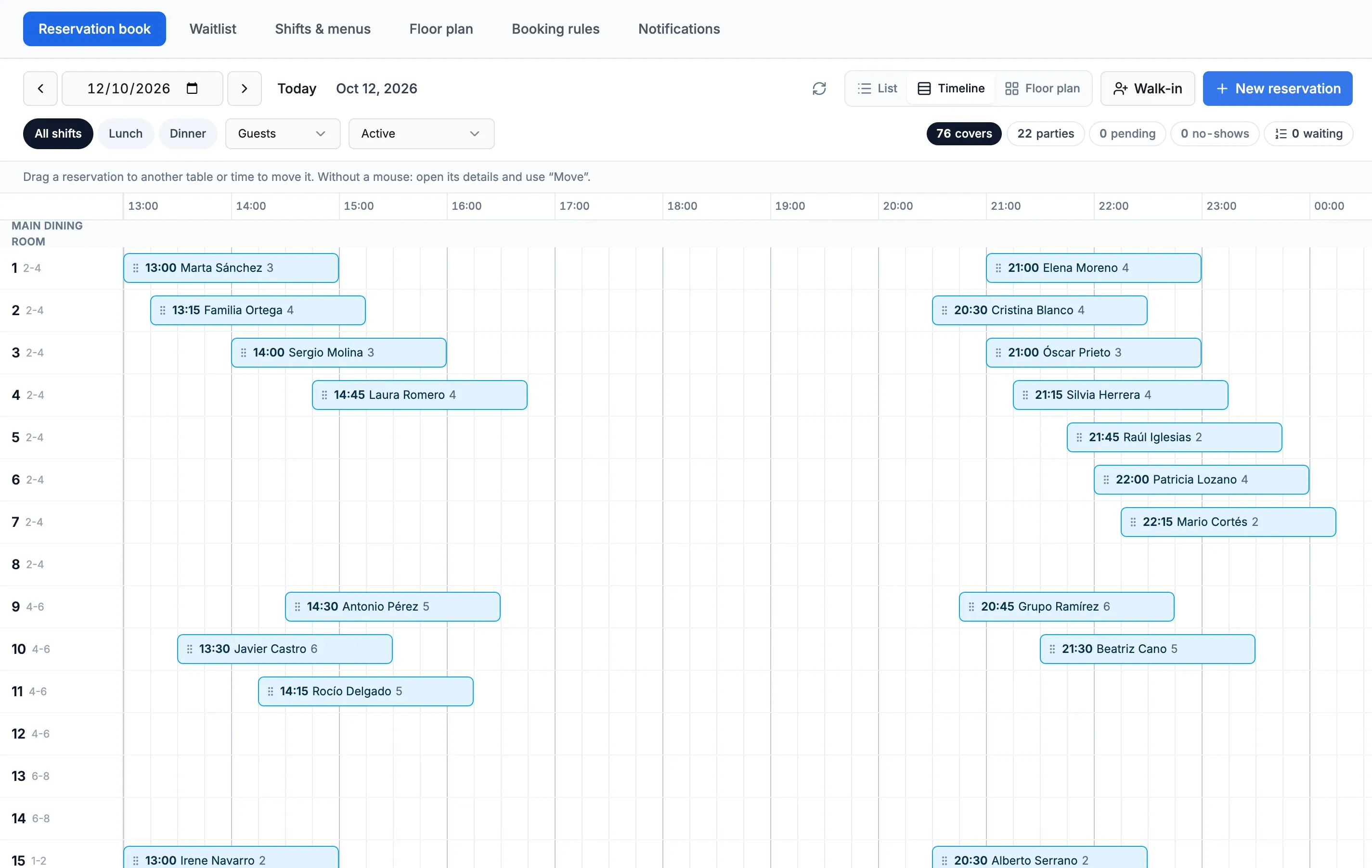The image size is (1372, 868).
Task: Click the refresh reservations icon
Action: pyautogui.click(x=819, y=88)
